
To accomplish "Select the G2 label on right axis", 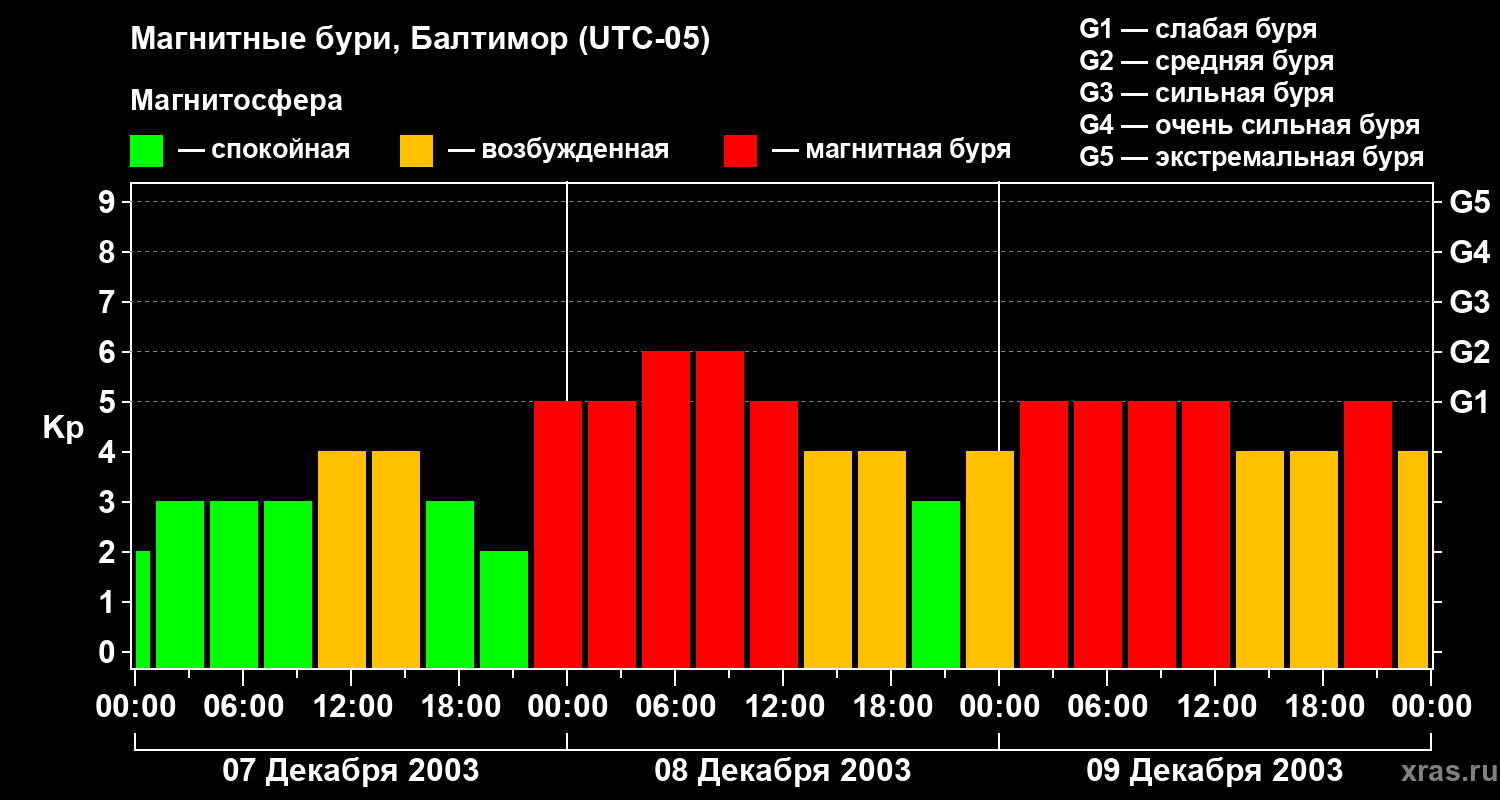I will coord(1469,352).
